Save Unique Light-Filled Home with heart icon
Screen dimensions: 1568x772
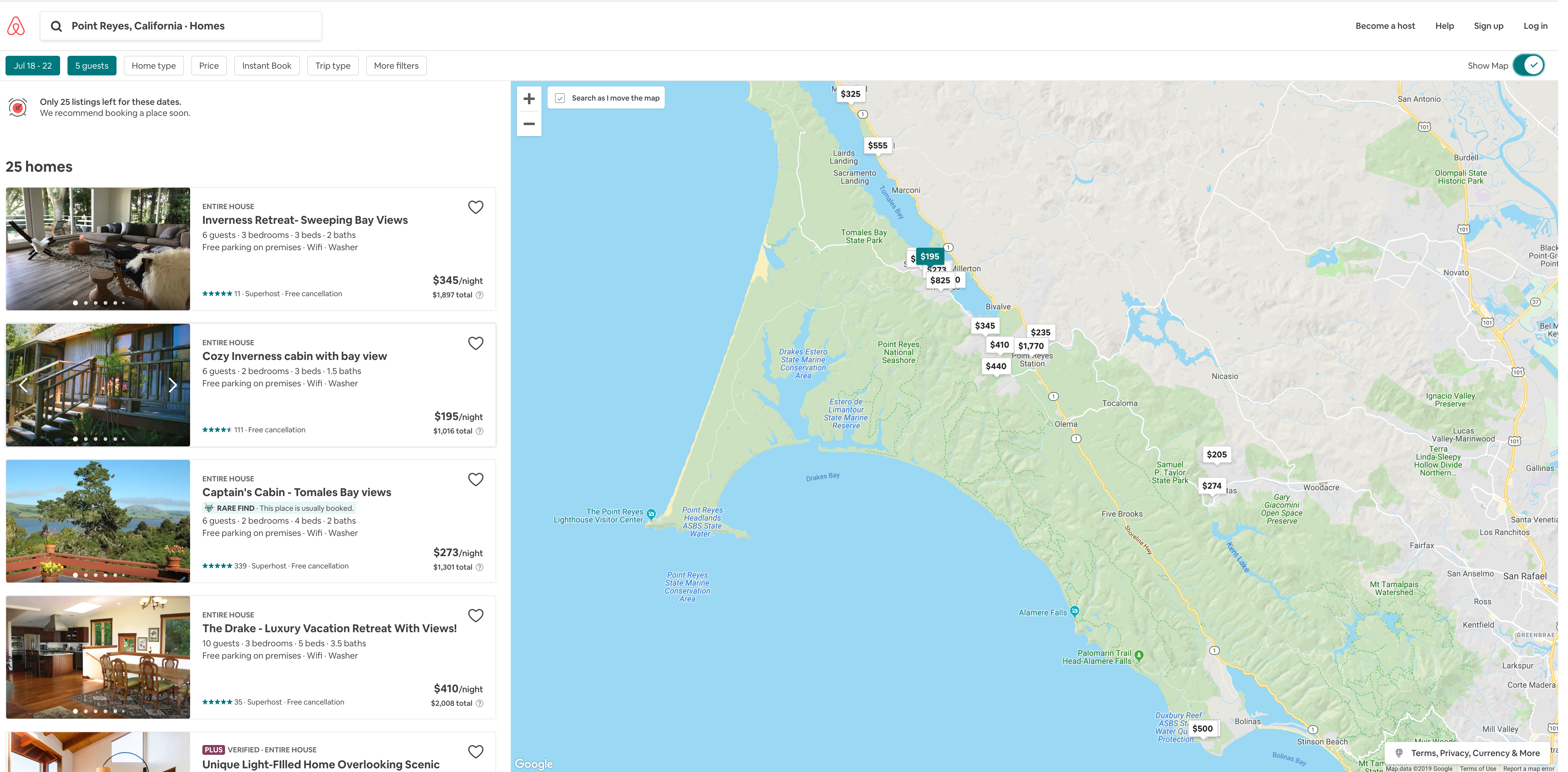pyautogui.click(x=475, y=752)
